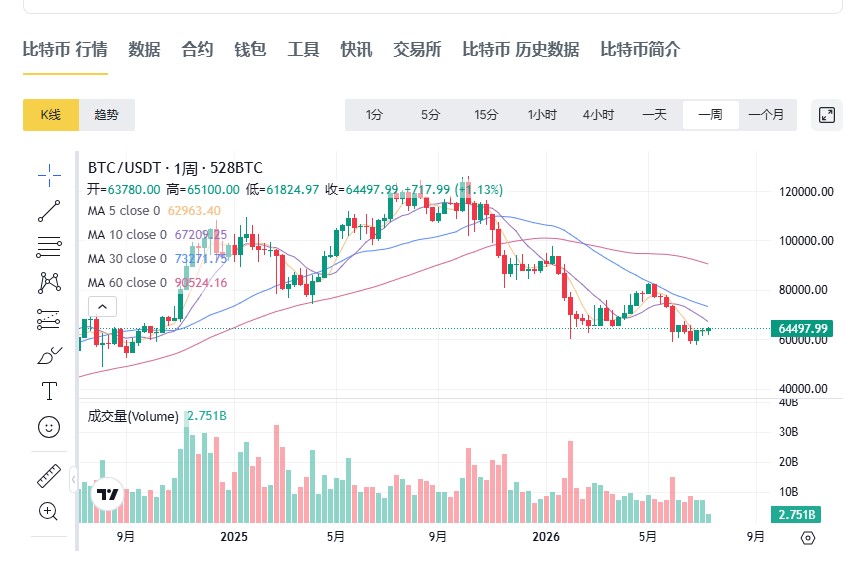Select the text annotation tool
The image size is (859, 569).
tap(49, 391)
